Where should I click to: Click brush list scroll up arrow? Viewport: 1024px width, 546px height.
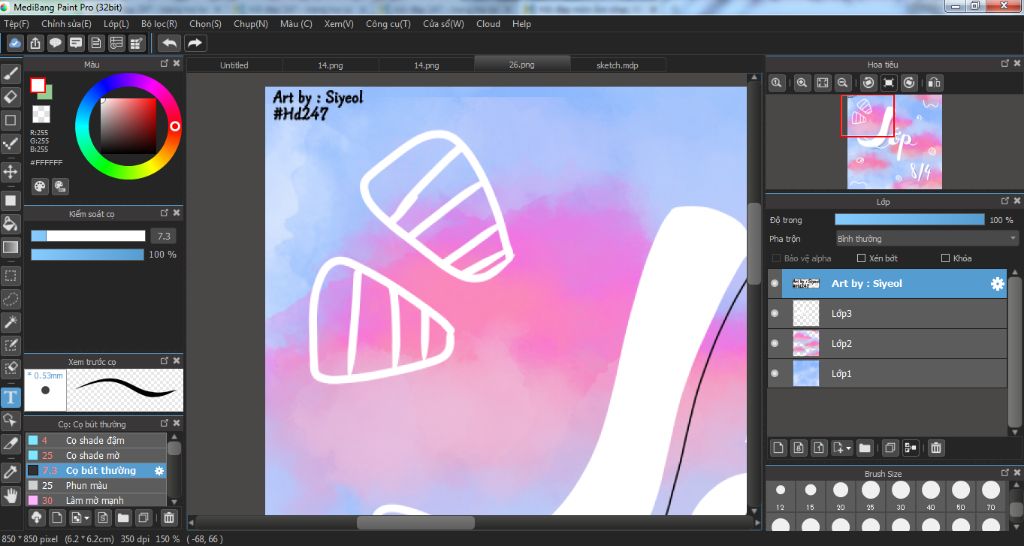(174, 436)
